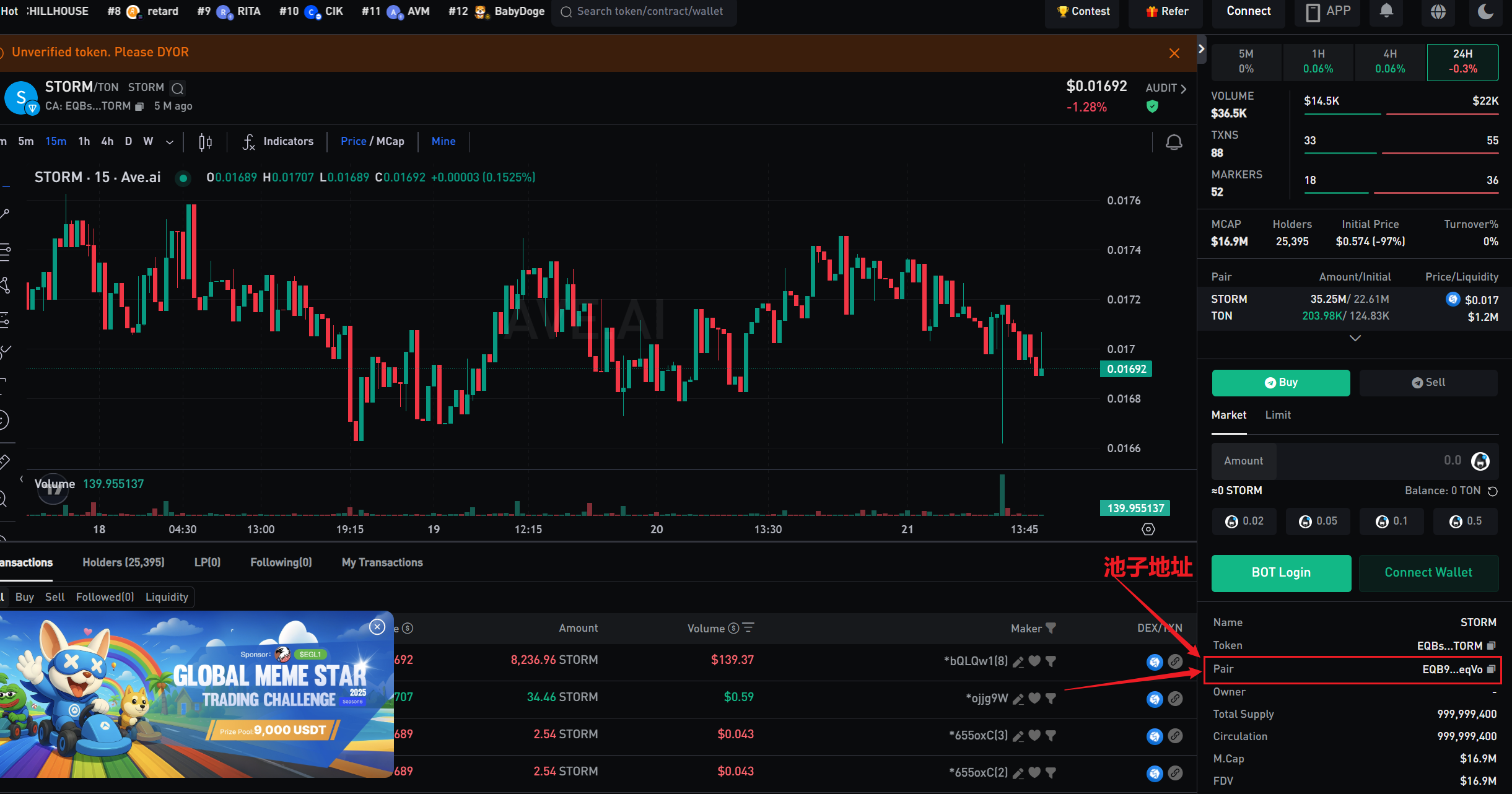The width and height of the screenshot is (1512, 794).
Task: Set price alert bell above chart
Action: 1174,142
